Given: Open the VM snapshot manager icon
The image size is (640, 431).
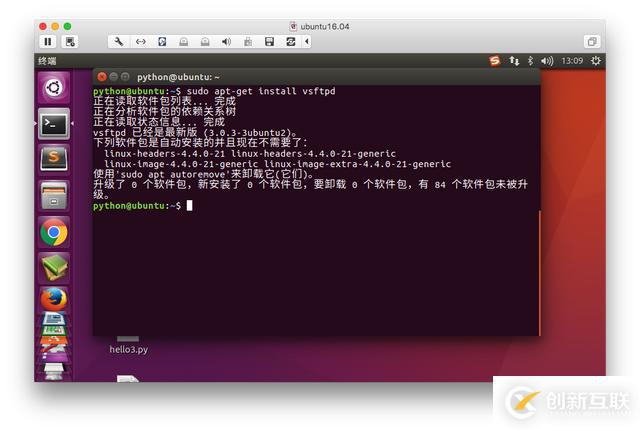Looking at the screenshot, I should point(70,42).
